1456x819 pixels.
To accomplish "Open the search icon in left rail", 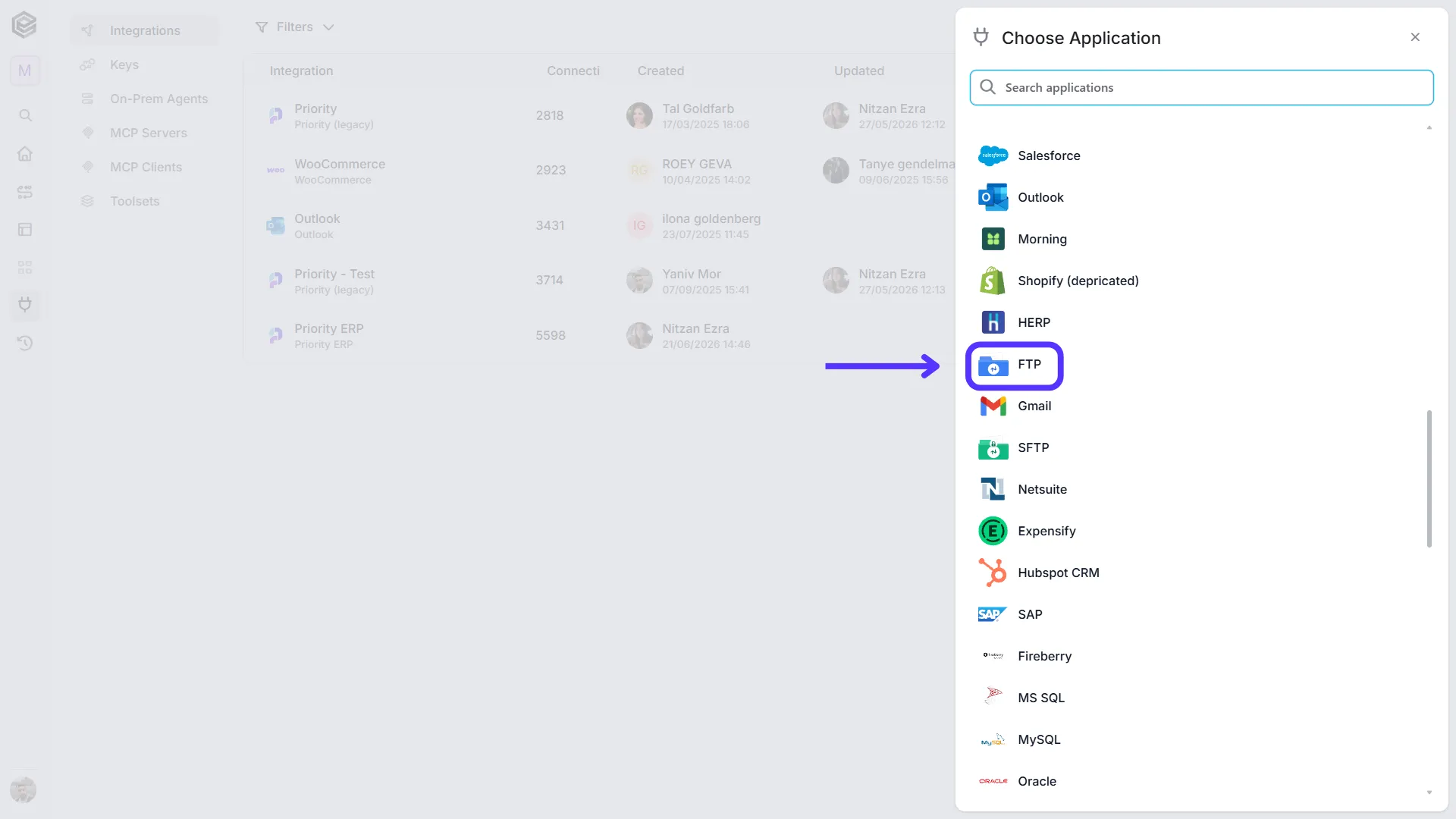I will (x=25, y=115).
